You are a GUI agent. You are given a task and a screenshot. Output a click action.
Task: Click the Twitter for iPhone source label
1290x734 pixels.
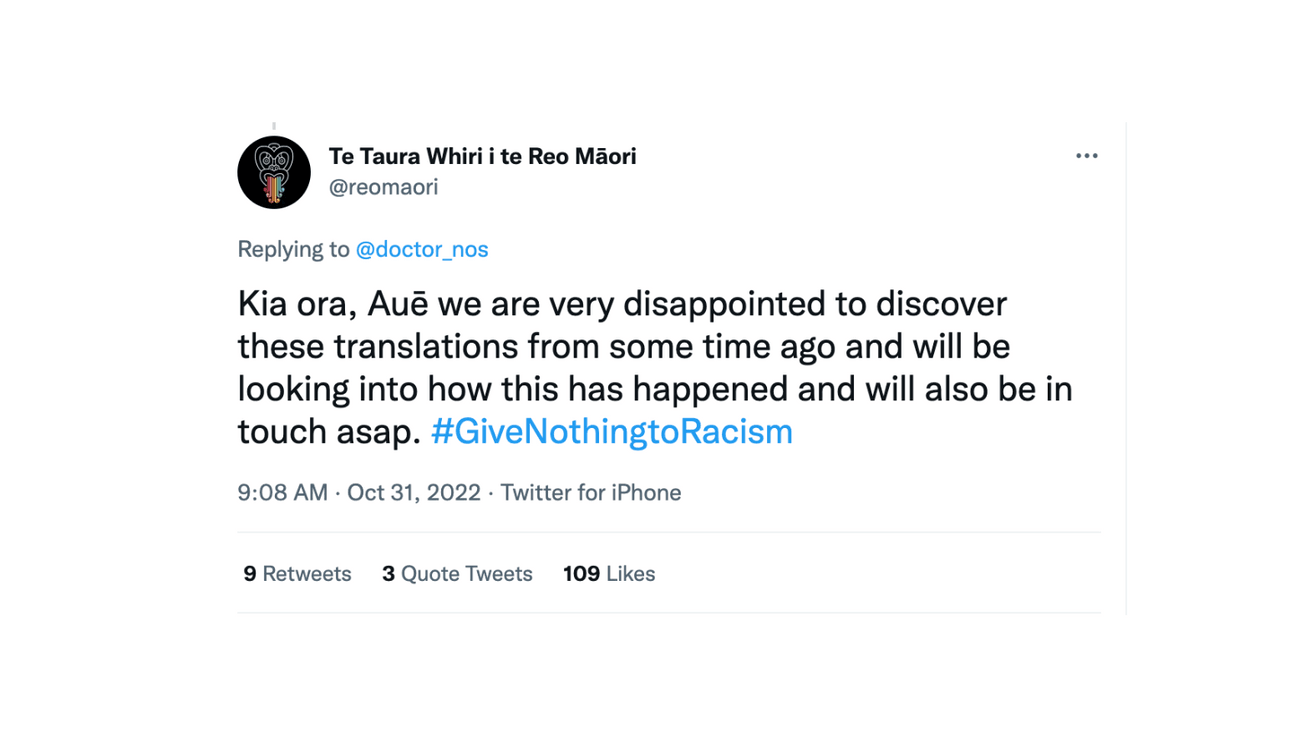[x=590, y=492]
